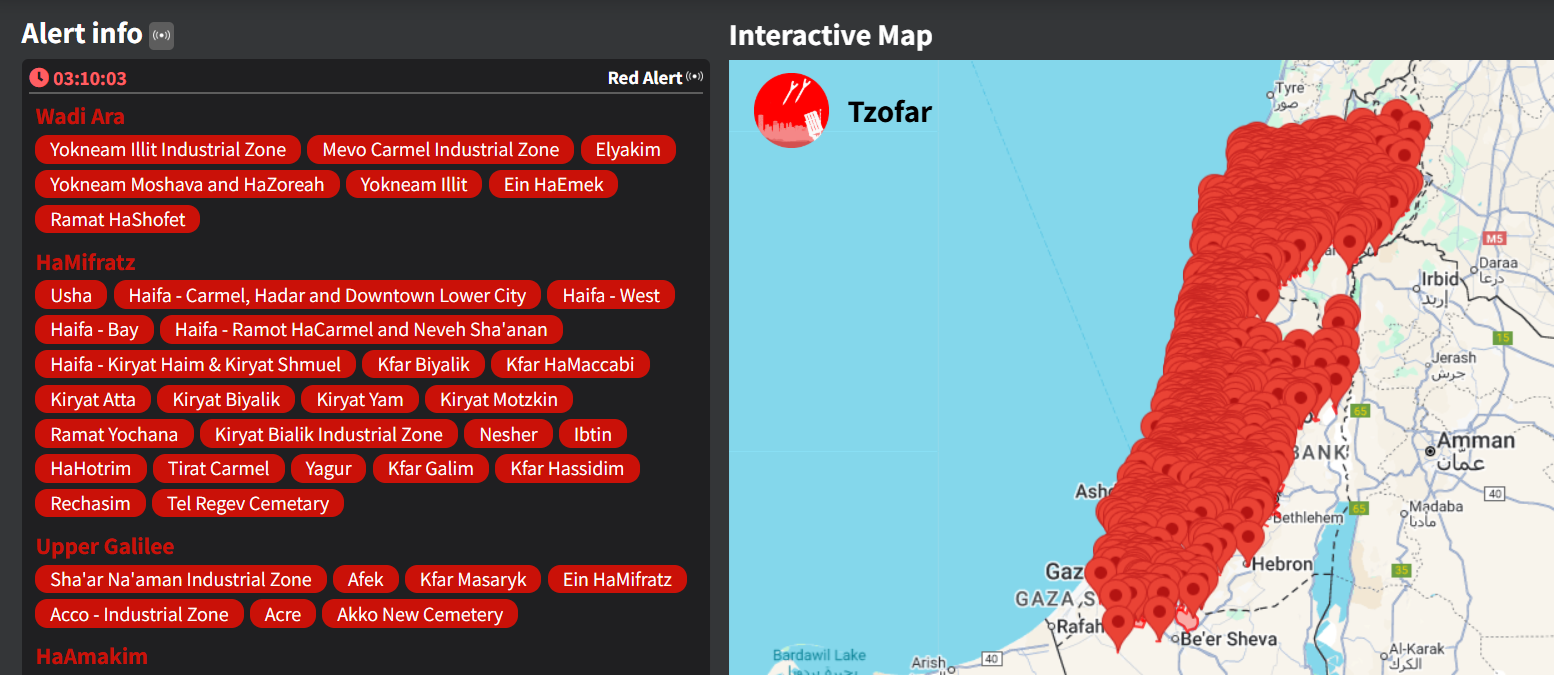Click the Tirat Carmel tag

click(x=218, y=468)
